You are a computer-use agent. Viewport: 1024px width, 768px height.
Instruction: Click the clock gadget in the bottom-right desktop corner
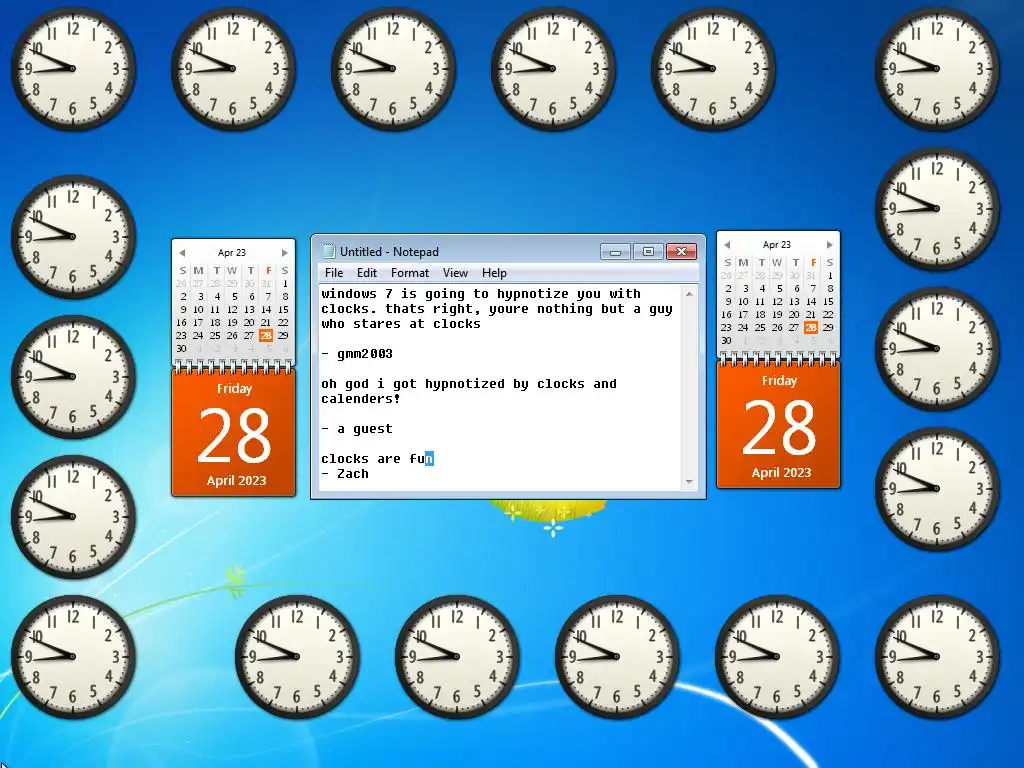936,656
